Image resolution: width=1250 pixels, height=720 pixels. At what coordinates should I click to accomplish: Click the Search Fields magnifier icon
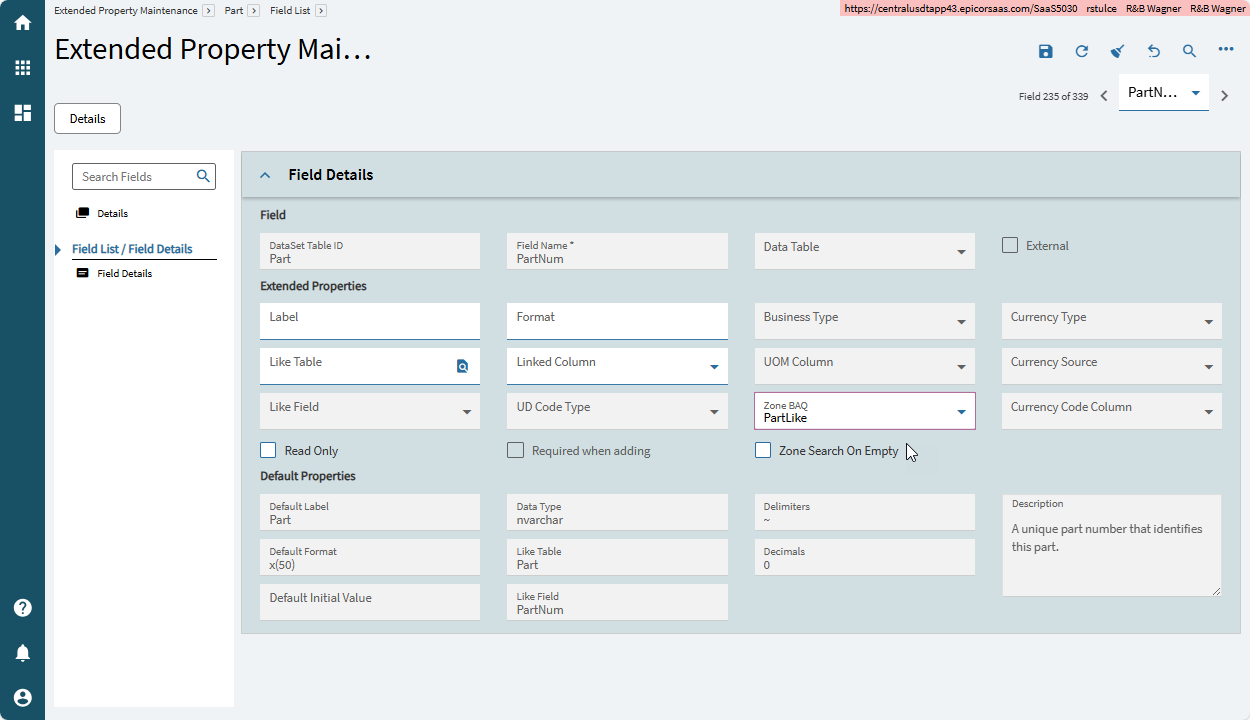(x=203, y=176)
